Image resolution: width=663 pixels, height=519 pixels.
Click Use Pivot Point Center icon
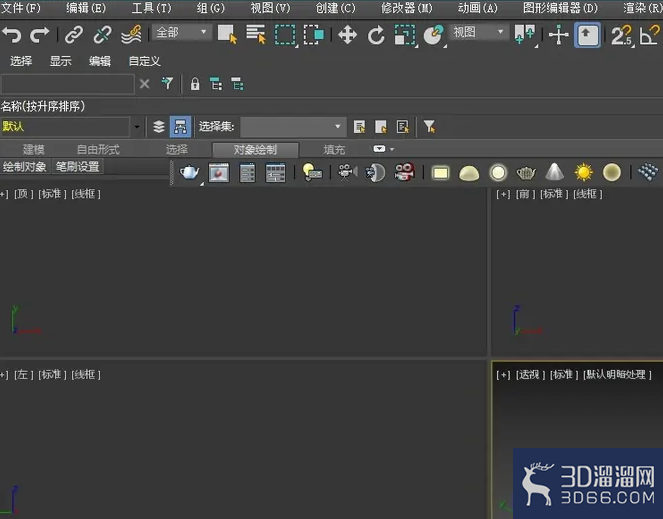(x=525, y=34)
